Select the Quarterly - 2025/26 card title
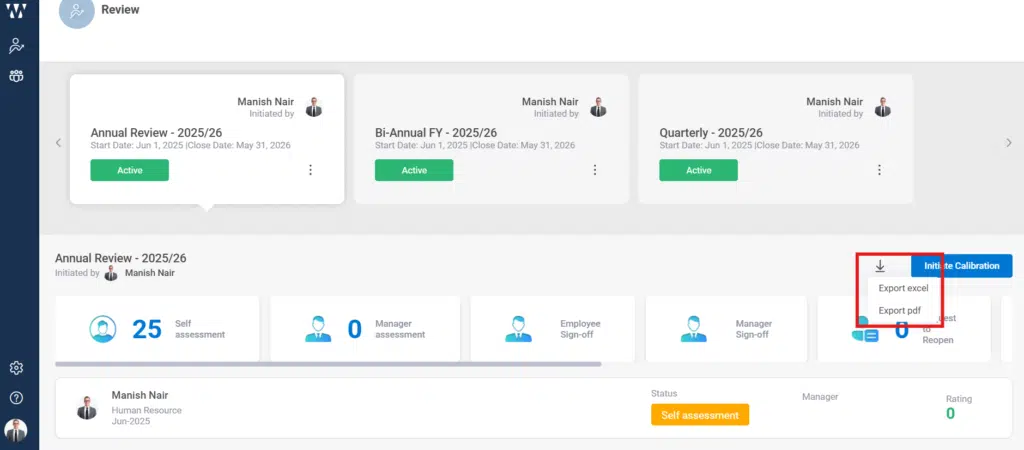Viewport: 1024px width, 450px height. tap(711, 133)
